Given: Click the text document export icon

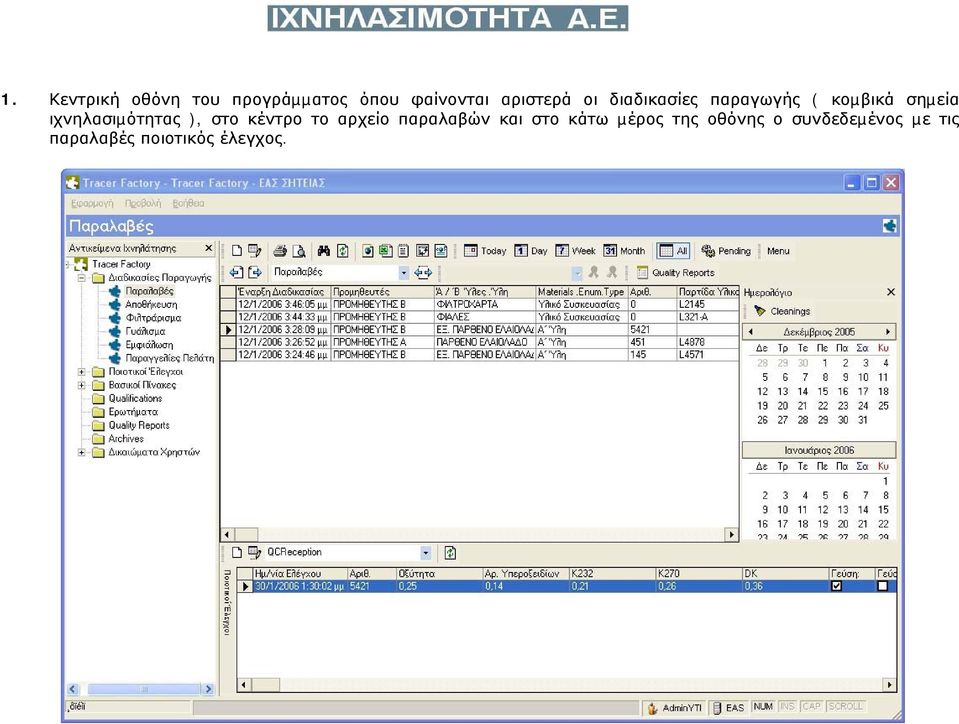Looking at the screenshot, I should (404, 251).
